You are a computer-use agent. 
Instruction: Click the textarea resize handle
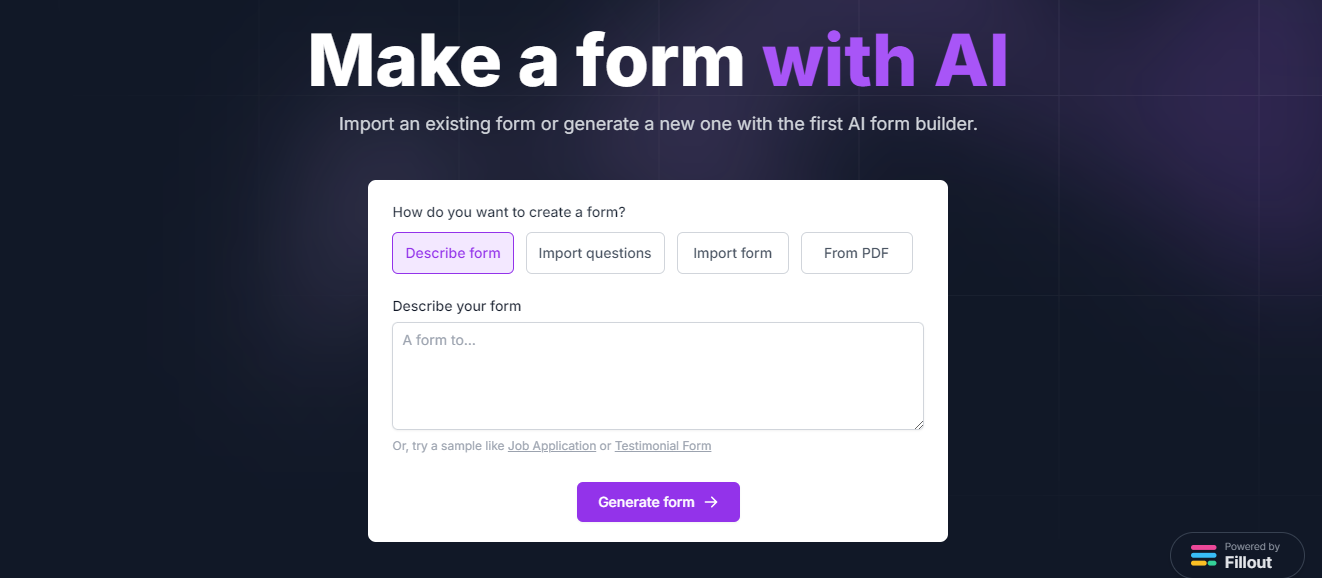point(918,424)
